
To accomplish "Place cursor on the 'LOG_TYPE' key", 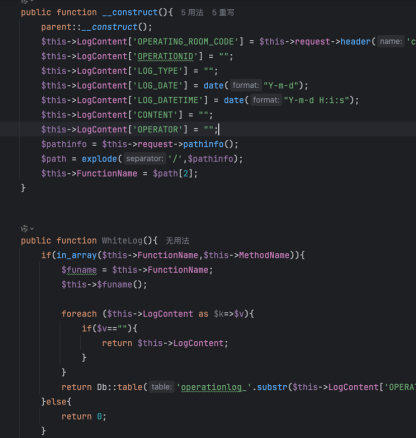I will point(158,71).
